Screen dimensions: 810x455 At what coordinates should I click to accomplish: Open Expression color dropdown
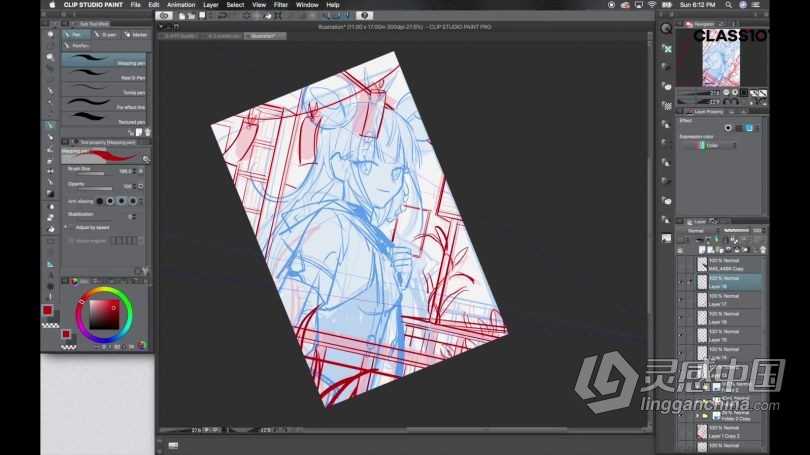tap(710, 146)
